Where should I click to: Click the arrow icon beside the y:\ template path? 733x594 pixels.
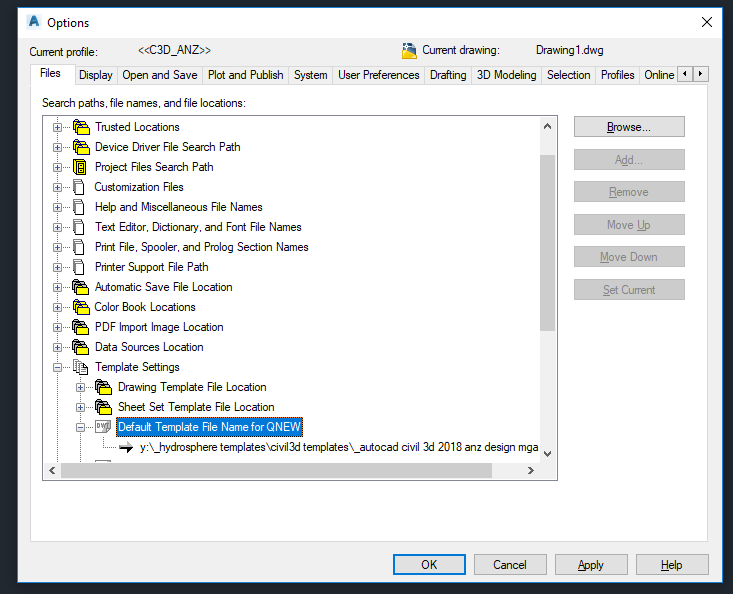[126, 448]
